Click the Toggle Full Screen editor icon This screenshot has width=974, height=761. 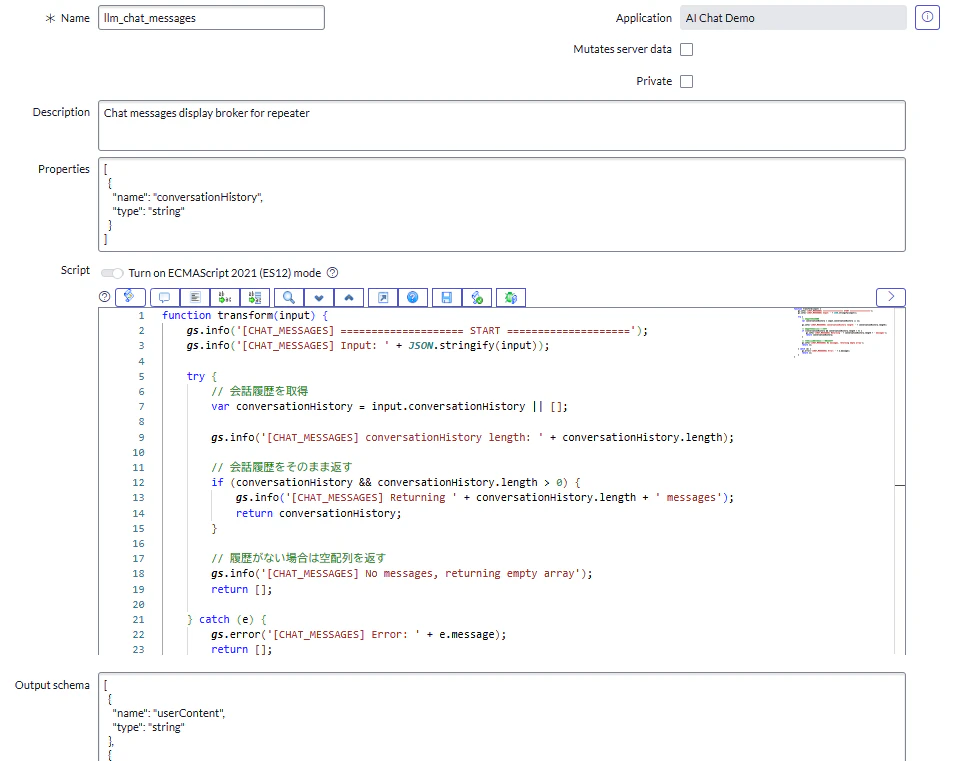[x=383, y=298]
